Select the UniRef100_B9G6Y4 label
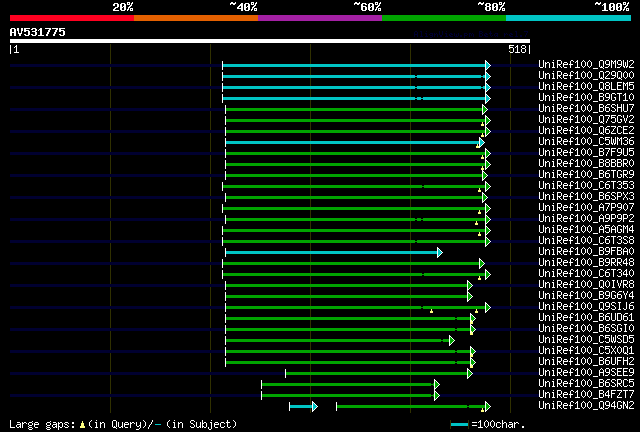 point(586,296)
